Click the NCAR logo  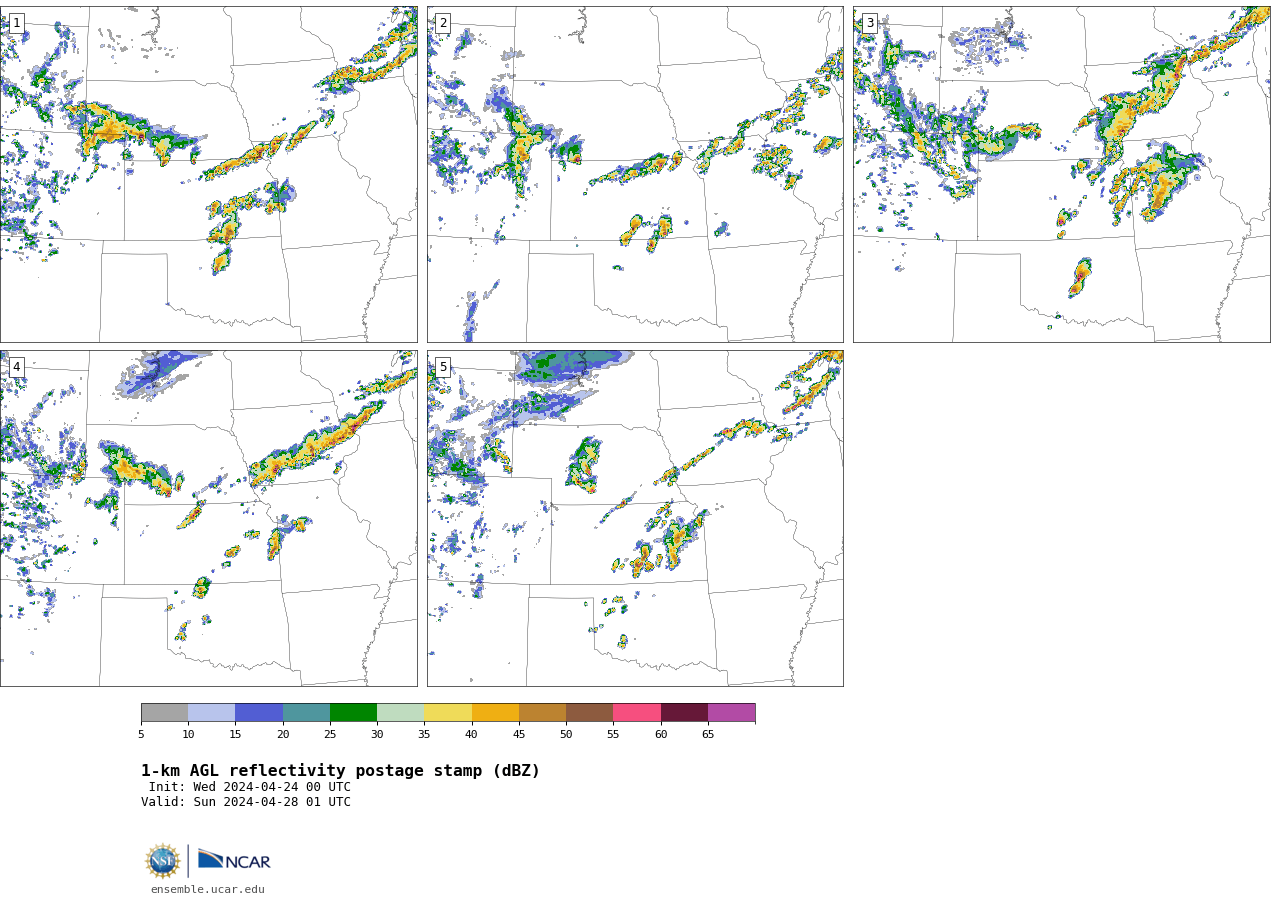click(x=234, y=860)
